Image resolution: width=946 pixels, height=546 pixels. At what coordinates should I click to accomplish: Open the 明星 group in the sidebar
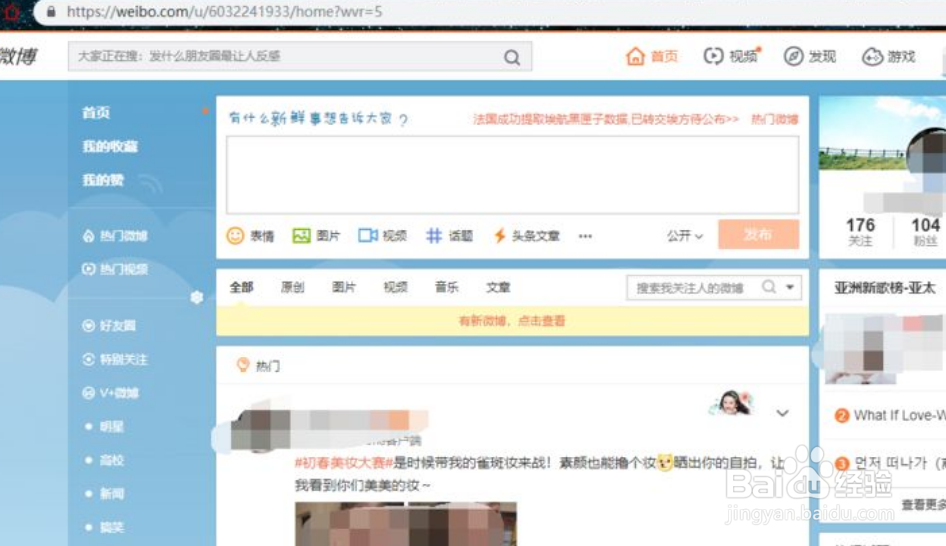pos(111,427)
